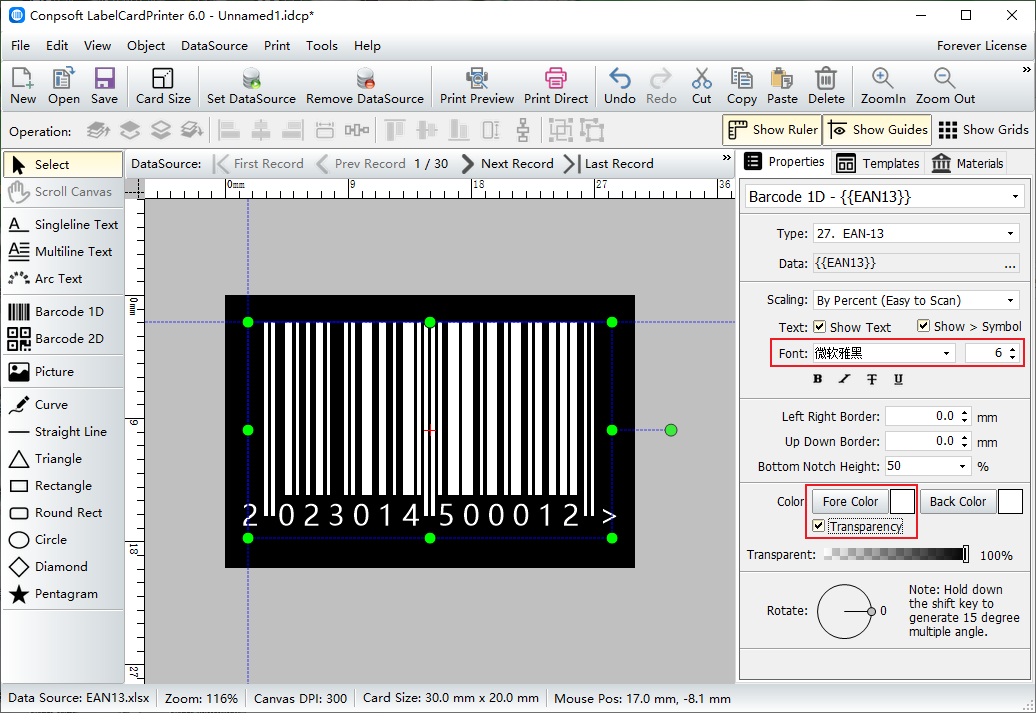Image resolution: width=1036 pixels, height=713 pixels.
Task: Activate the Select pointer tool
Action: click(x=63, y=165)
